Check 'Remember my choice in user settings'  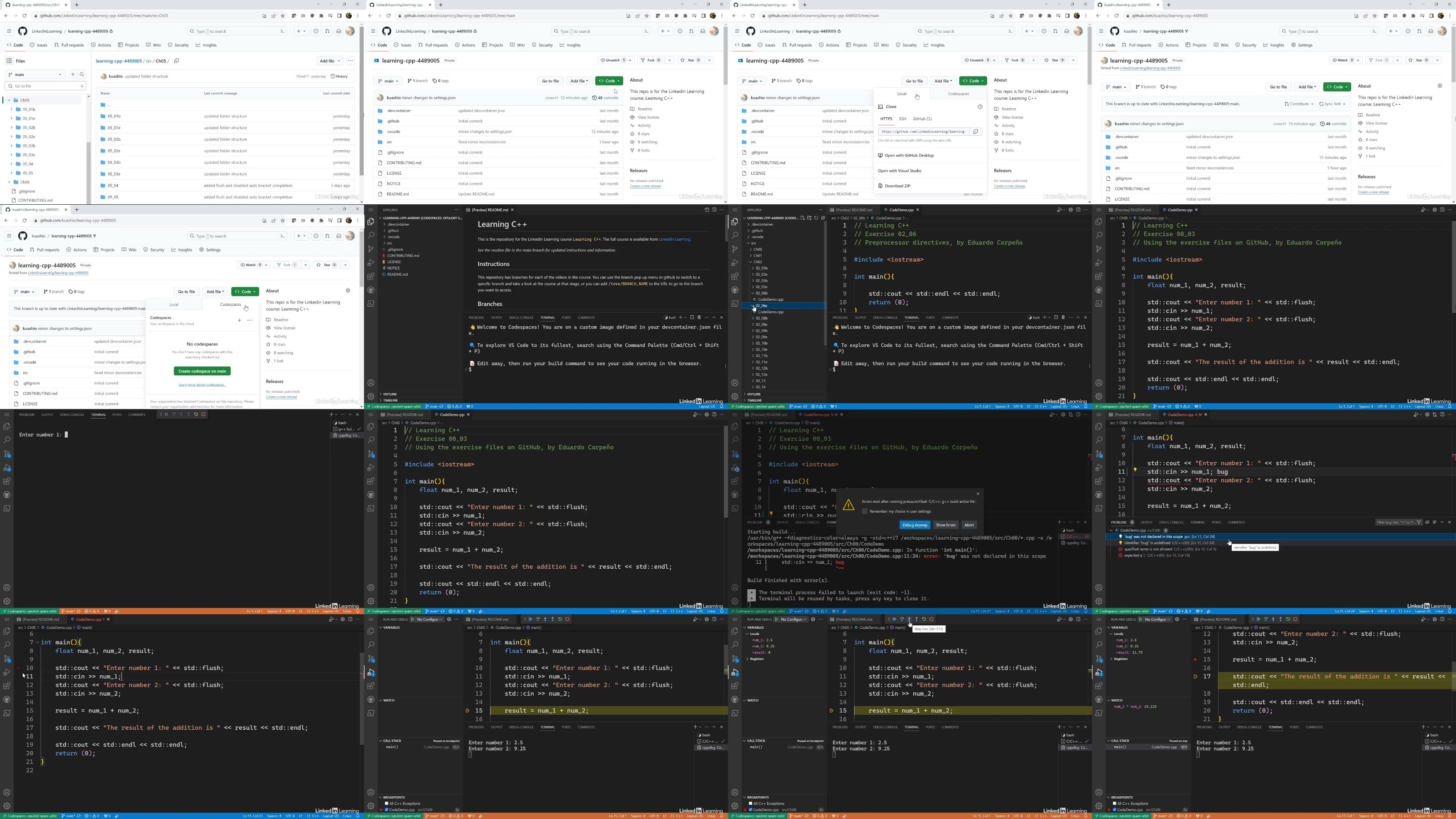[x=864, y=511]
